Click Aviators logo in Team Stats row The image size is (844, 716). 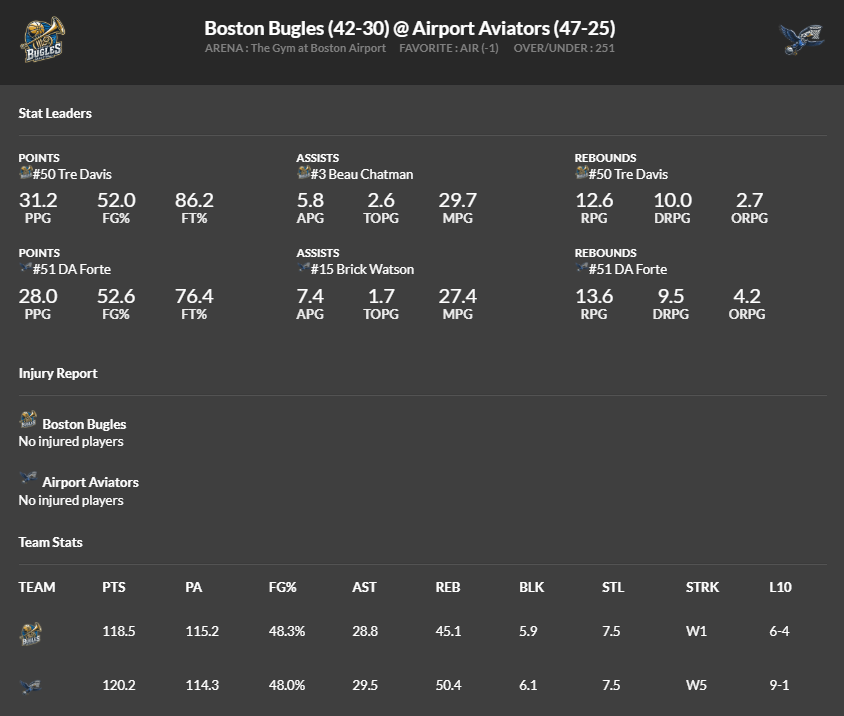30,686
